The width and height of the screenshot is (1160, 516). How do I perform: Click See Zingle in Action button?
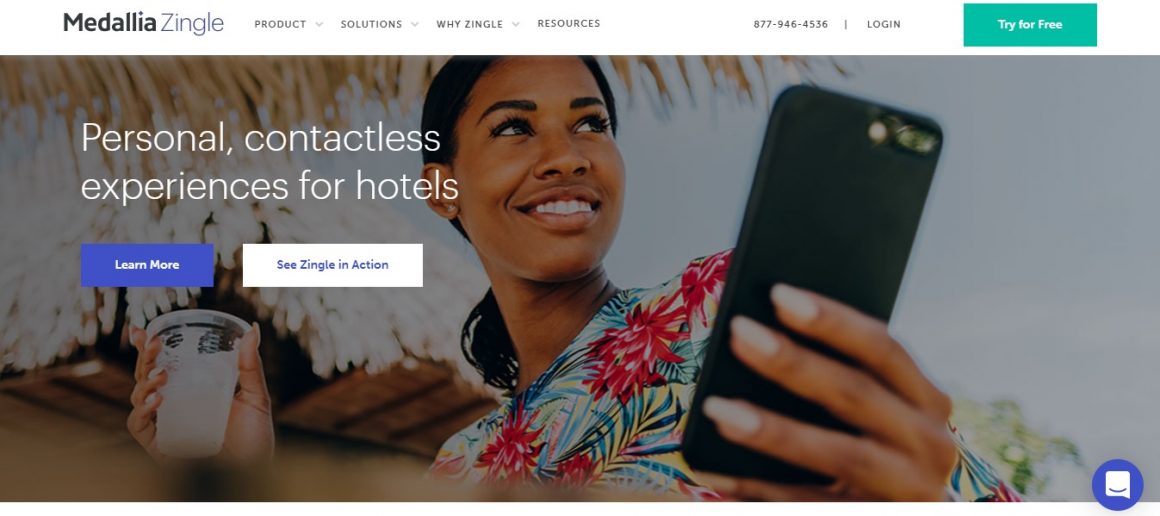click(x=333, y=265)
